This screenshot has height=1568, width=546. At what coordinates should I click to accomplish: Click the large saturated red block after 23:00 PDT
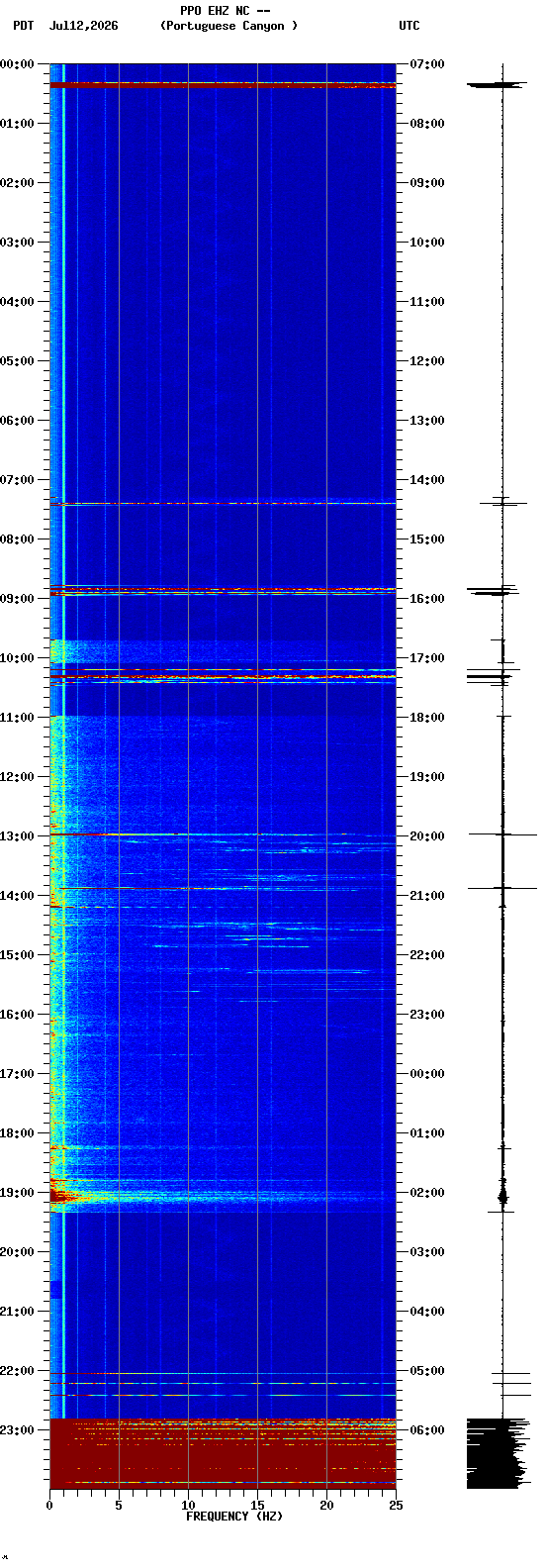[223, 1454]
